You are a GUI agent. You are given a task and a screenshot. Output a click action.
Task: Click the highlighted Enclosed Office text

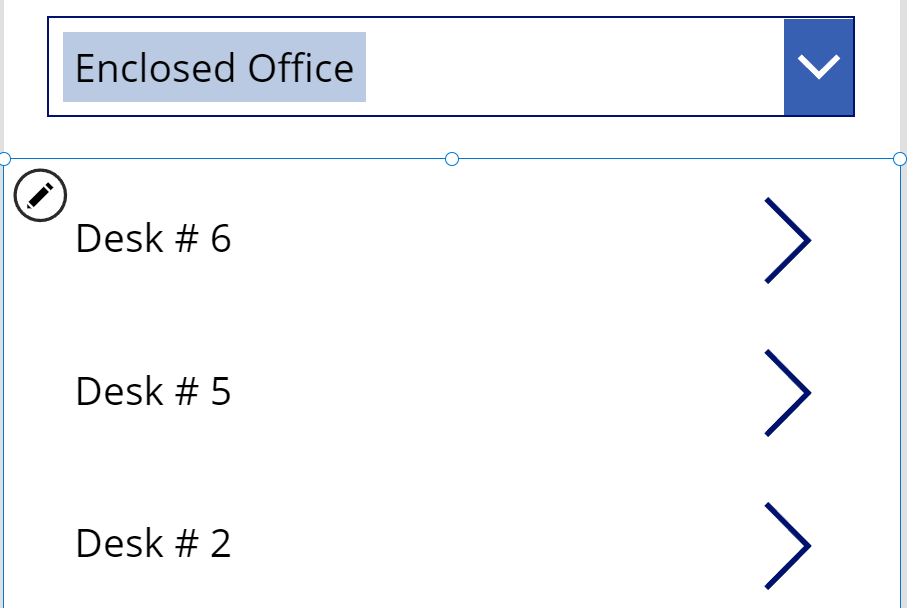point(213,67)
